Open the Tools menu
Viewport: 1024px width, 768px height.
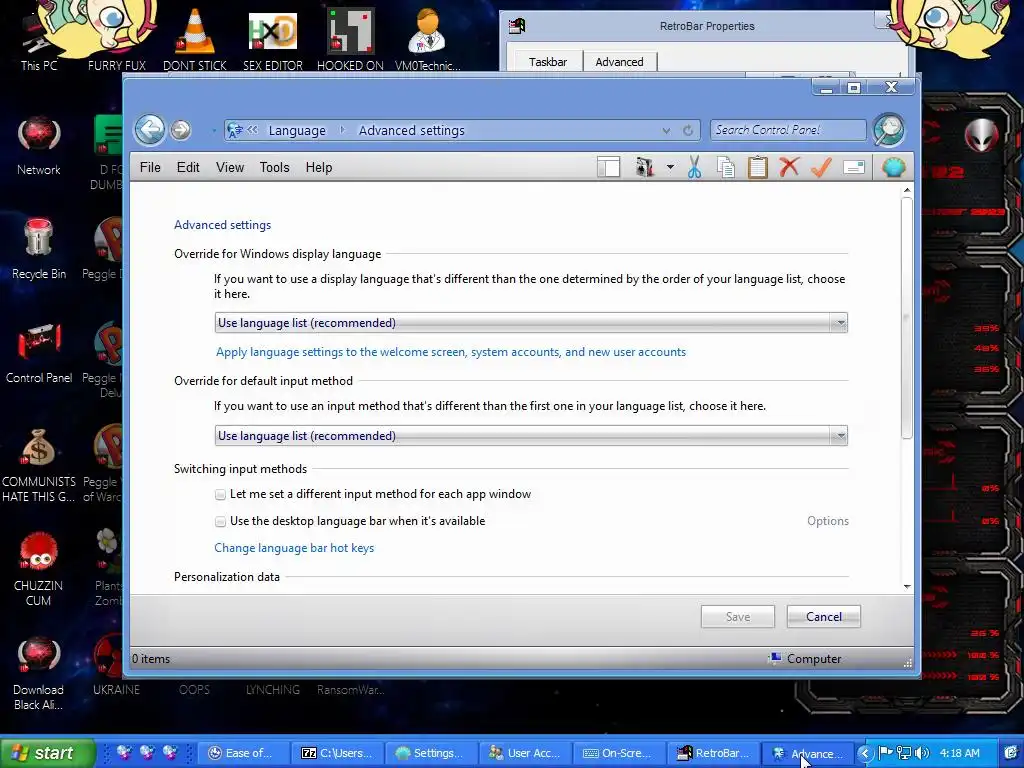point(274,167)
